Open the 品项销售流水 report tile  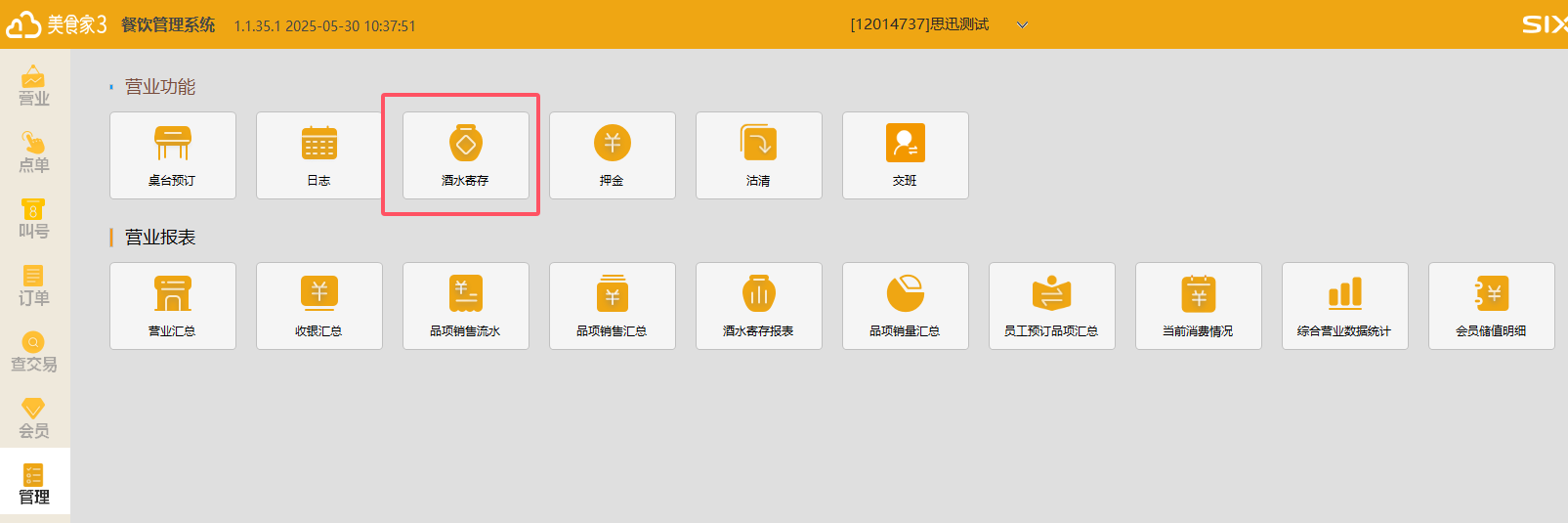pos(466,306)
